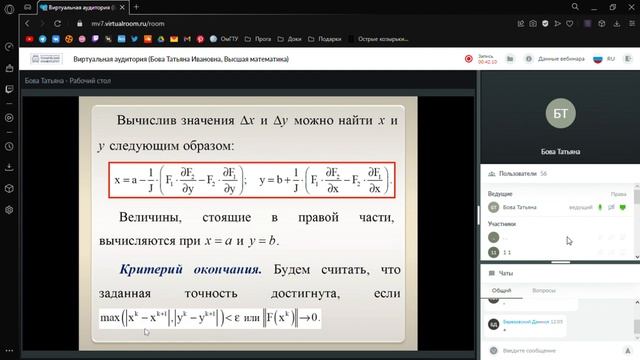Click the mv7.virtualroom.ru address field

(x=128, y=24)
